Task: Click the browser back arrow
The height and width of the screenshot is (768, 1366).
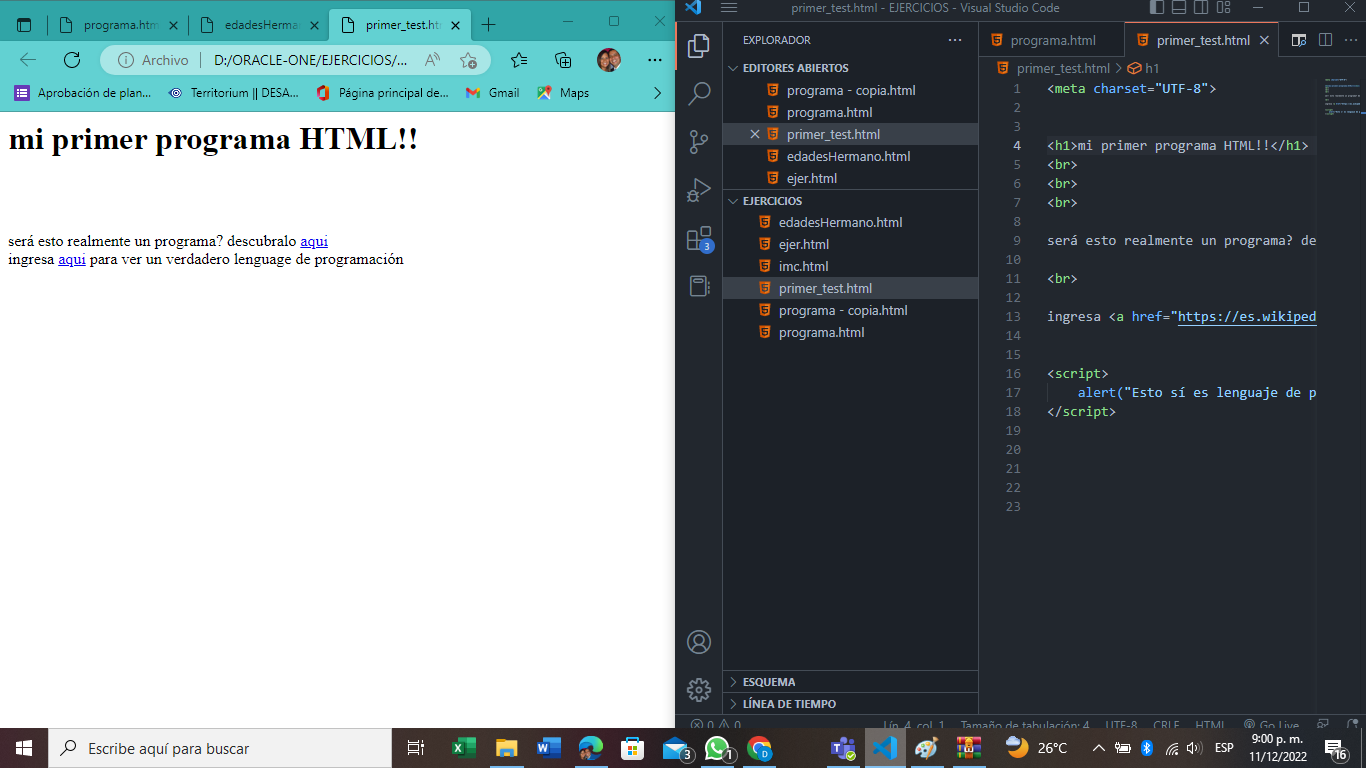Action: tap(28, 60)
